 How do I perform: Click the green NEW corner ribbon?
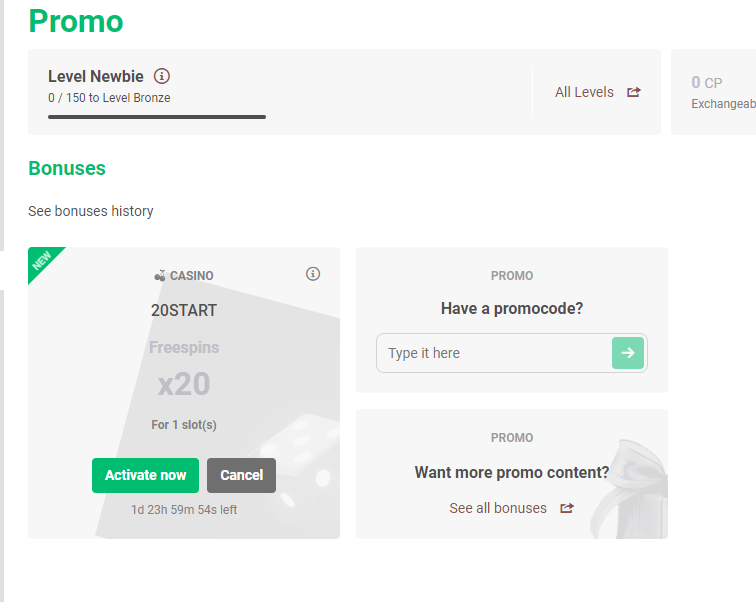42,261
